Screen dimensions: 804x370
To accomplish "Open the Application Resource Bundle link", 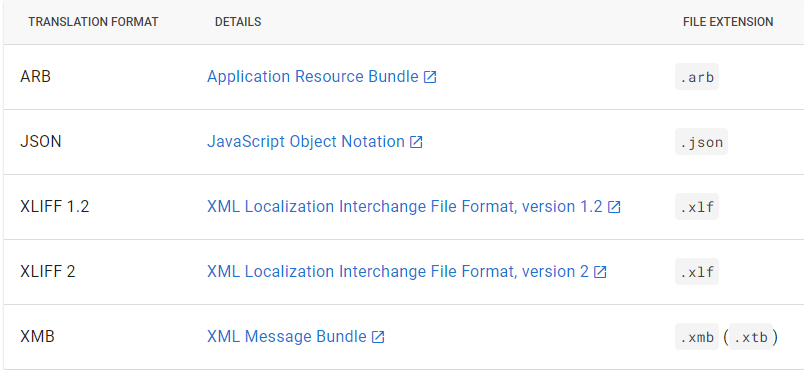I will pos(313,76).
